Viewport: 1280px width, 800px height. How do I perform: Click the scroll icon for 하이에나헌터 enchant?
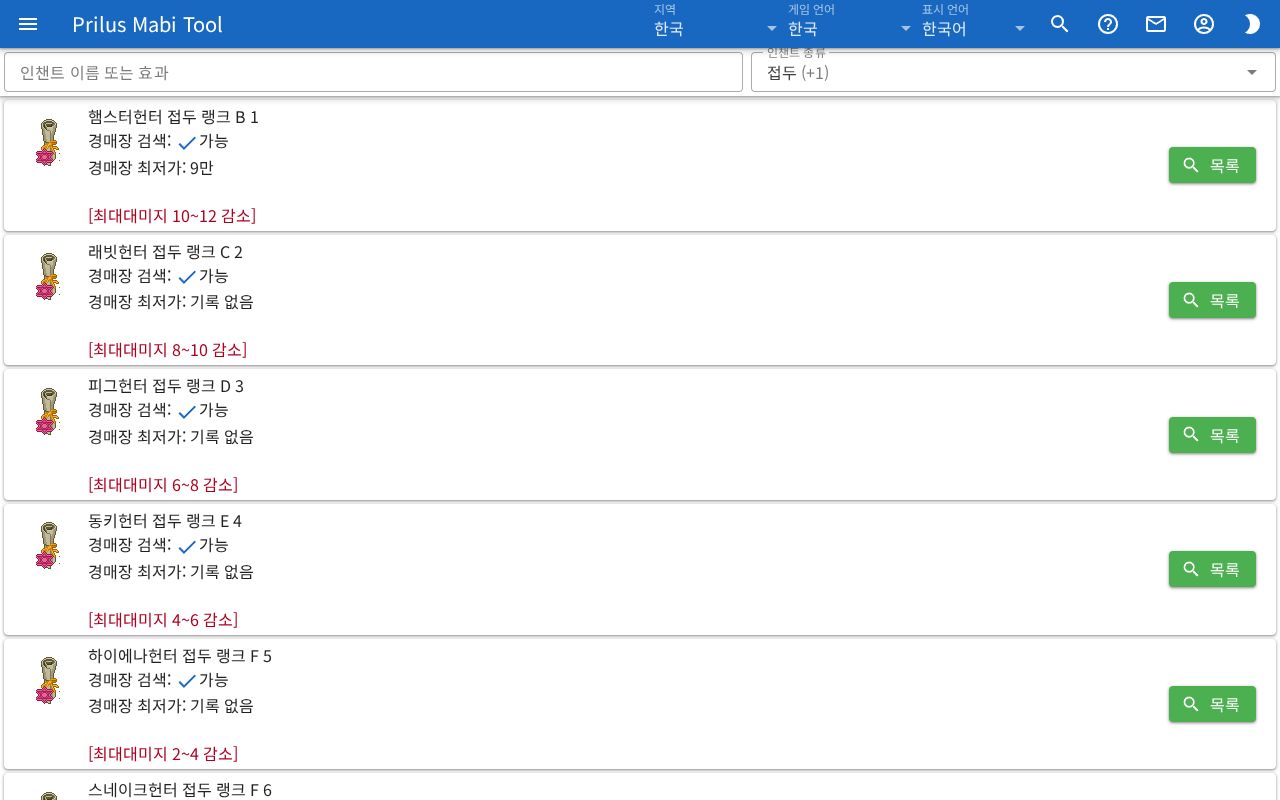click(48, 681)
